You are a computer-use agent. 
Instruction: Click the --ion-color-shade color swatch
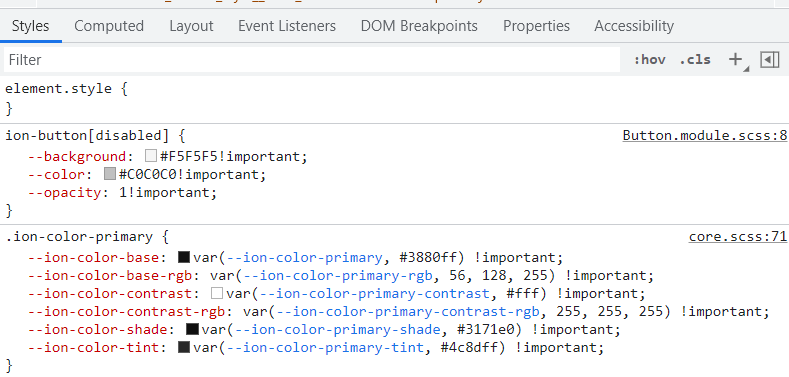(192, 330)
